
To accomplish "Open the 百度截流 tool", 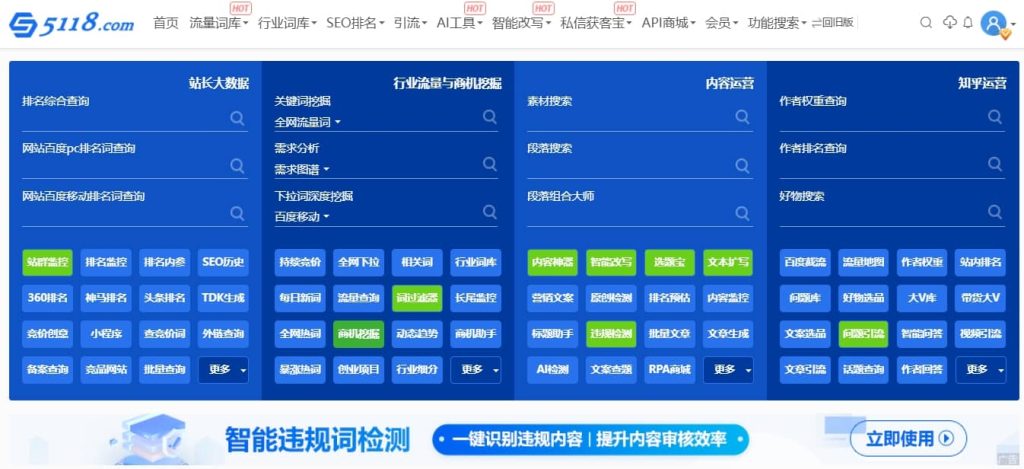I will pos(805,262).
